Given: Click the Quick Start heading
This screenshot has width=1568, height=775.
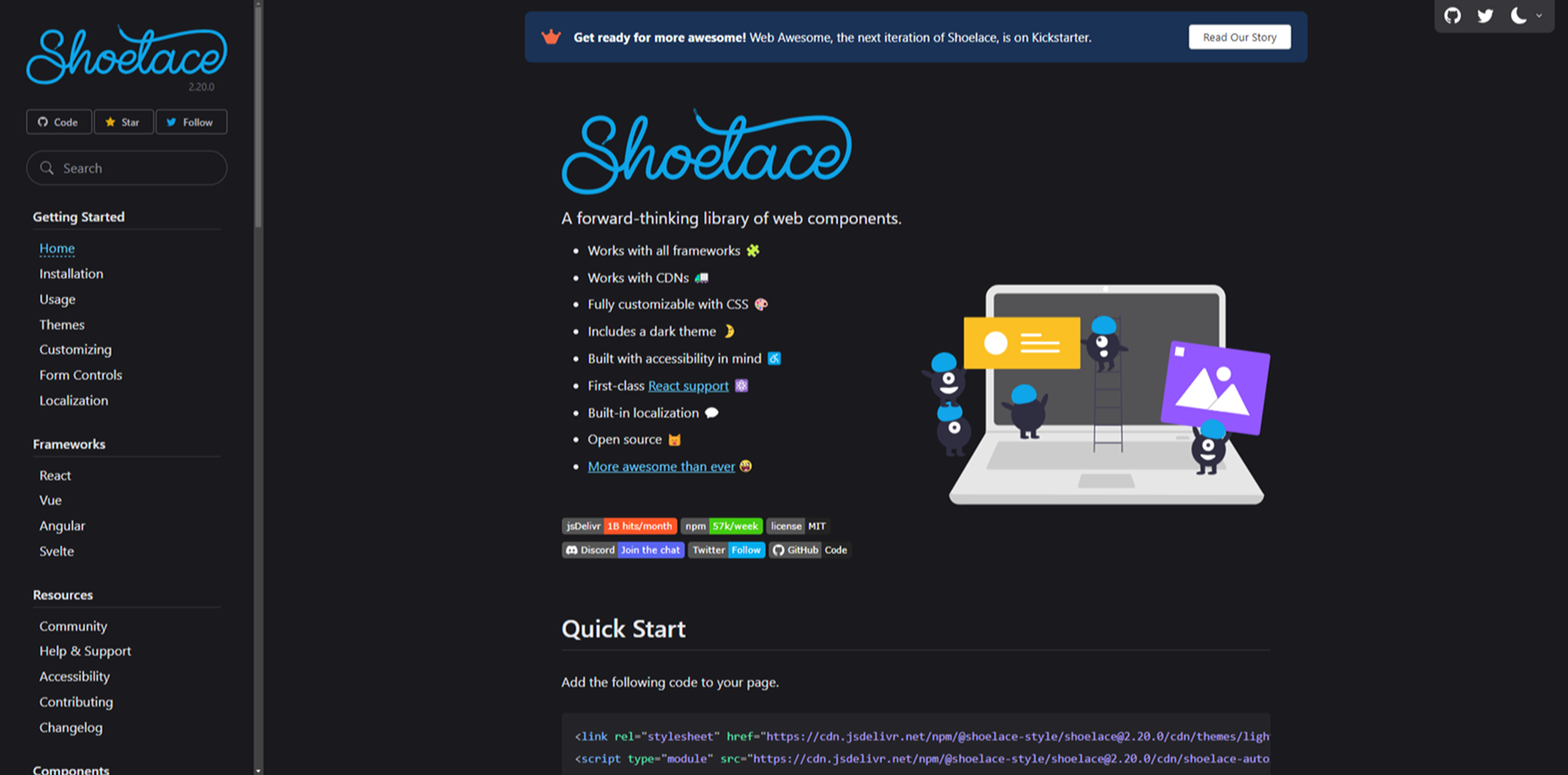Looking at the screenshot, I should (624, 629).
